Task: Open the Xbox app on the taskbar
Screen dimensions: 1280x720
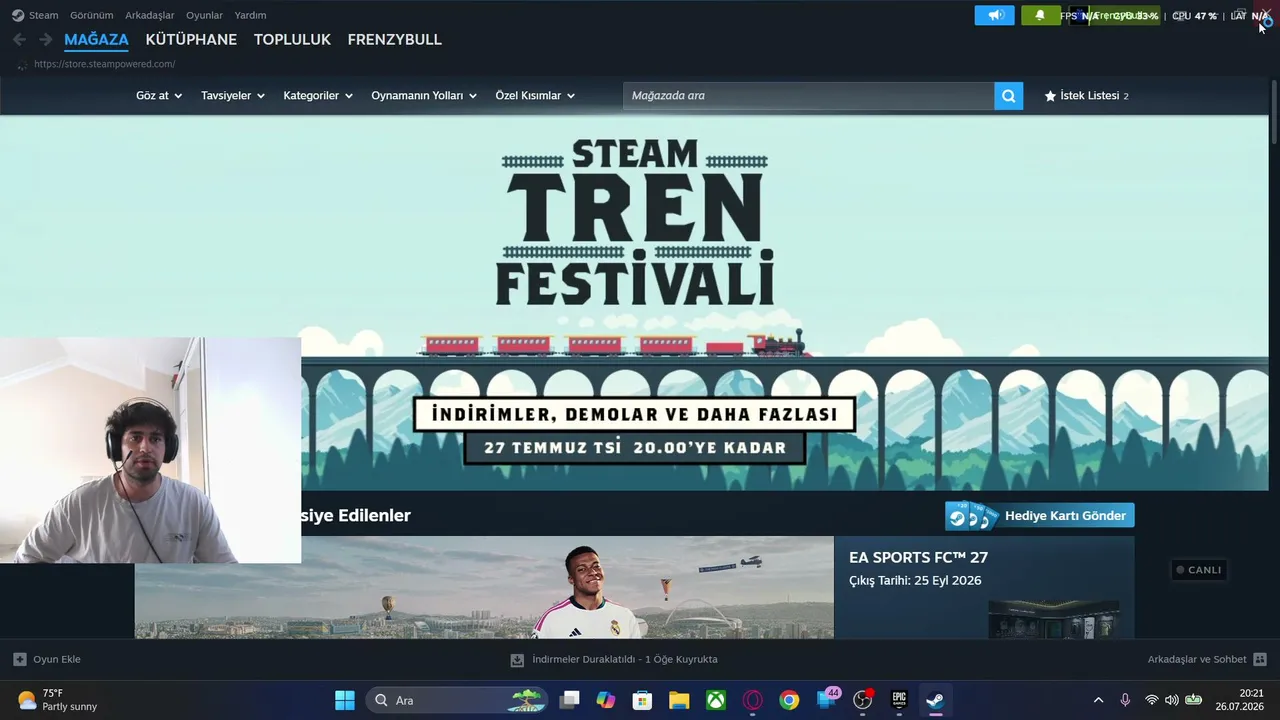Action: click(x=716, y=700)
